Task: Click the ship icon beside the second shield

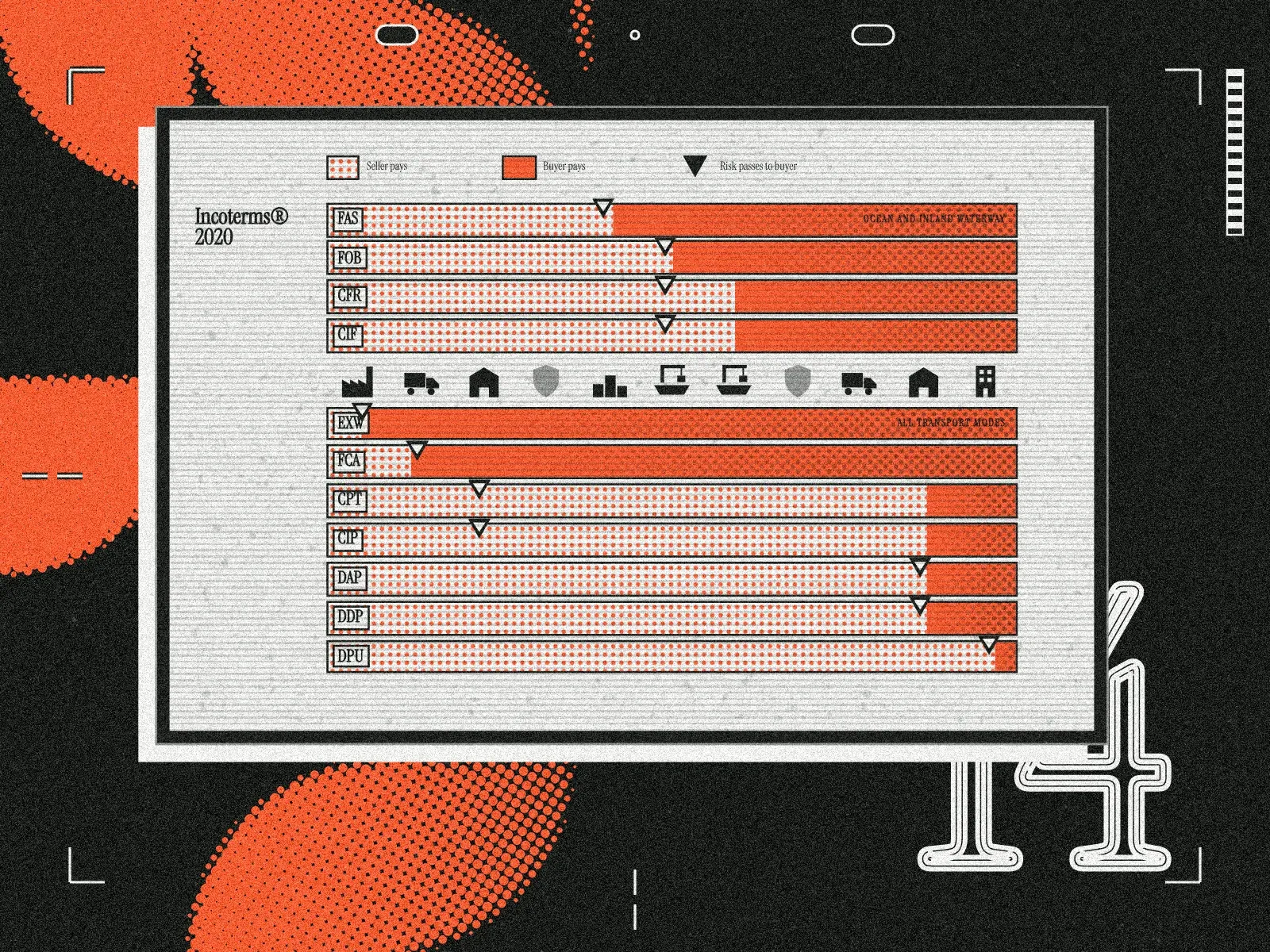Action: 733,380
